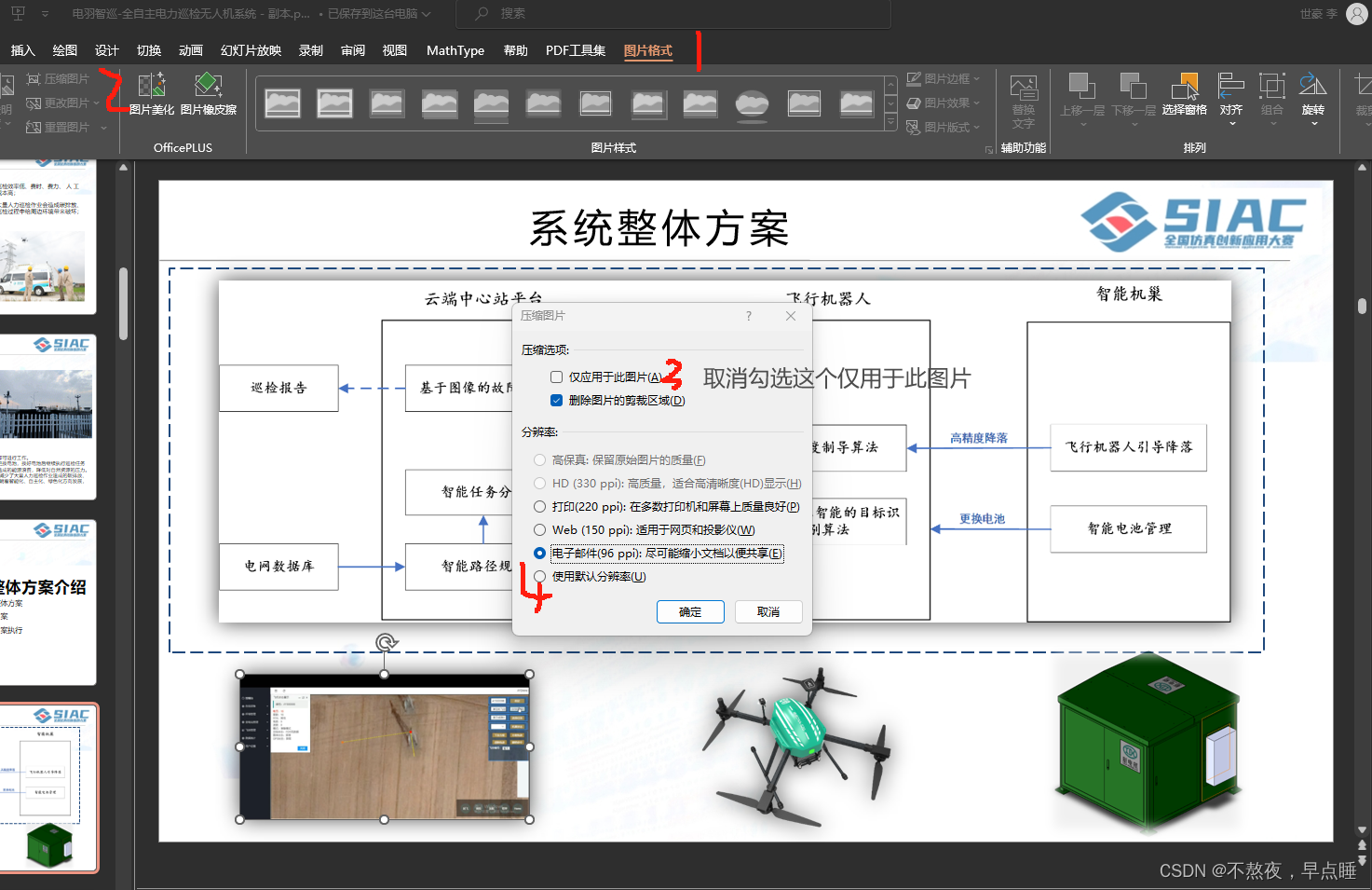Viewport: 1372px width, 890px height.
Task: Click the presentation mode icon in title bar
Action: point(19,14)
